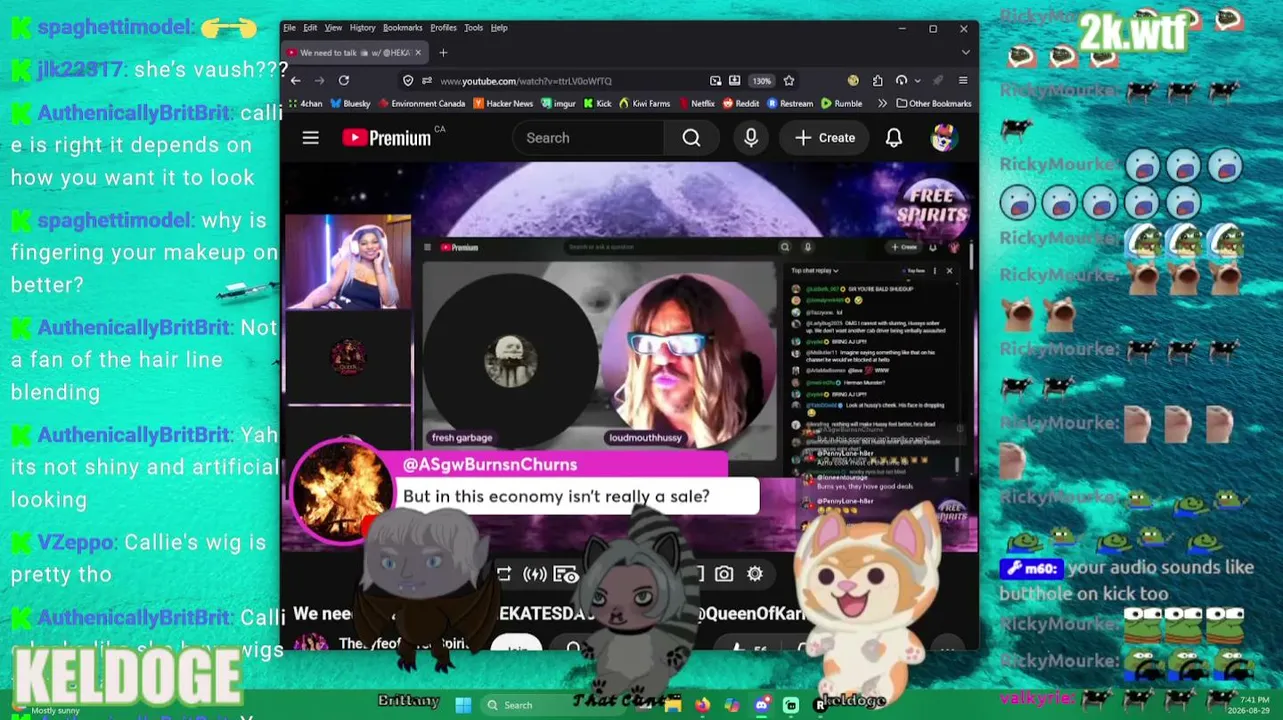The width and height of the screenshot is (1283, 720).
Task: Click the download icon in the address bar
Action: (x=735, y=81)
